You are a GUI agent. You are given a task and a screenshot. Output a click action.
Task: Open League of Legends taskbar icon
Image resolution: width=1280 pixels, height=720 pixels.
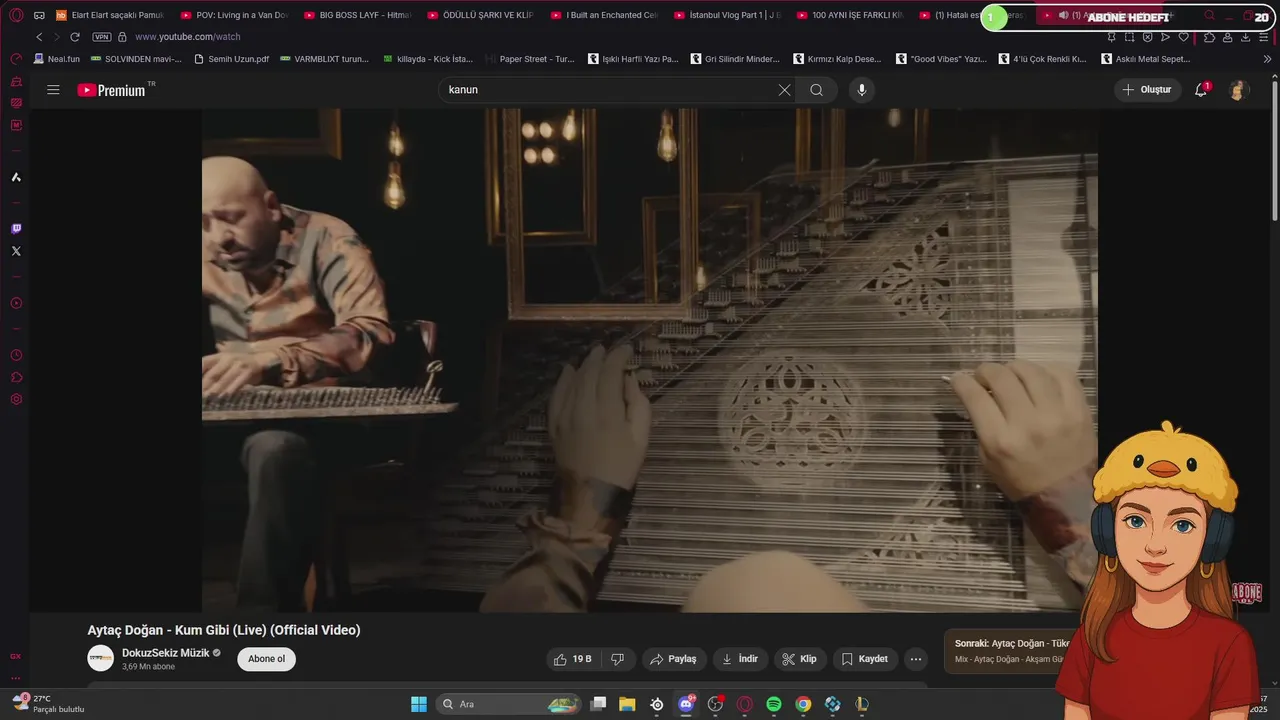pos(862,704)
